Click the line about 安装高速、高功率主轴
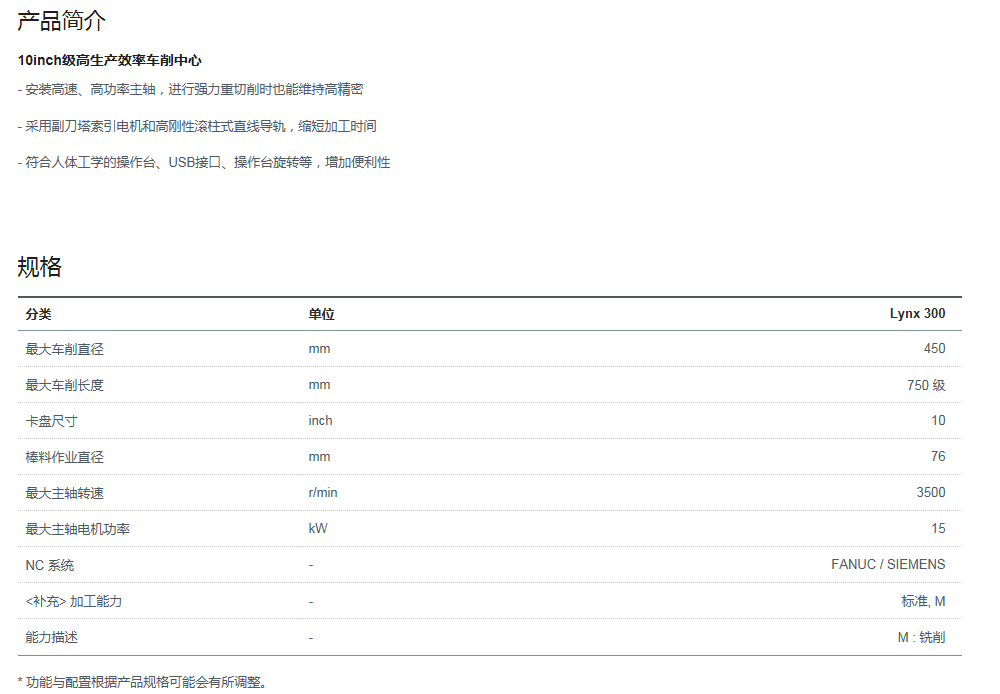This screenshot has width=1000, height=694. click(190, 89)
